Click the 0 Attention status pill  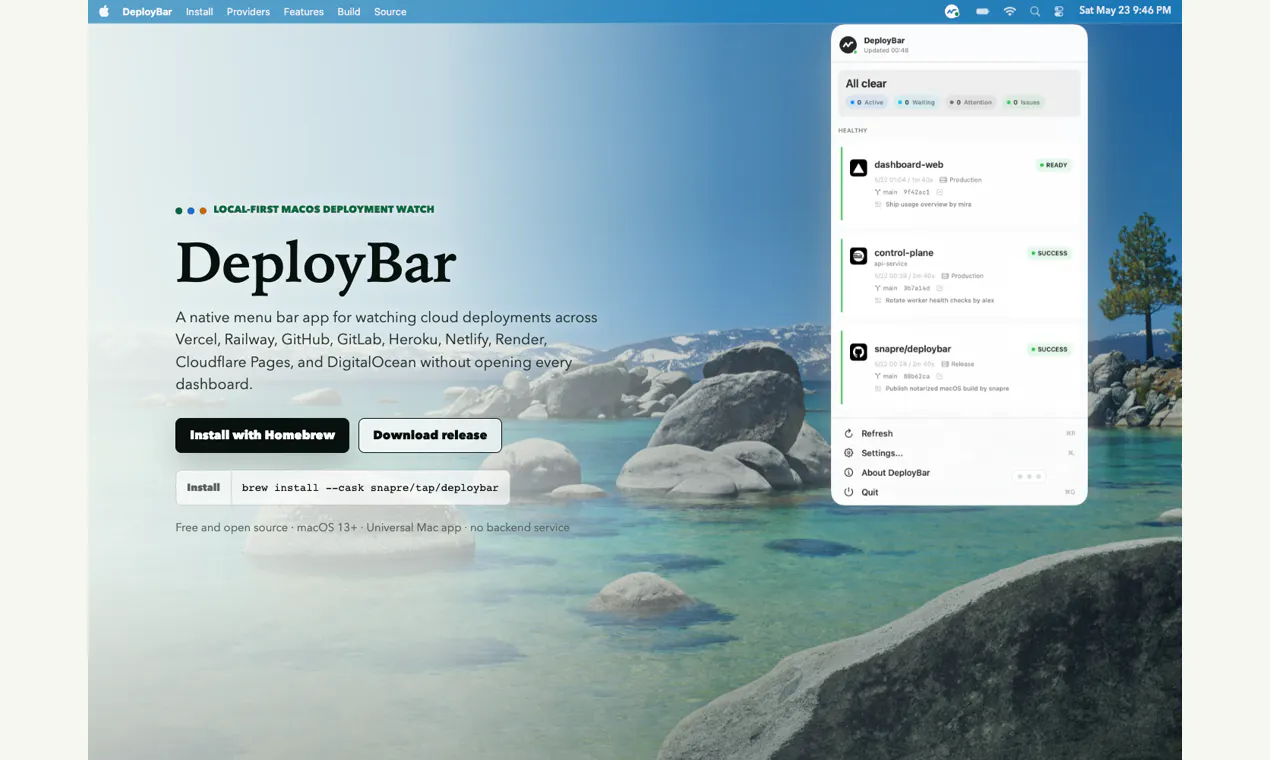click(x=971, y=102)
